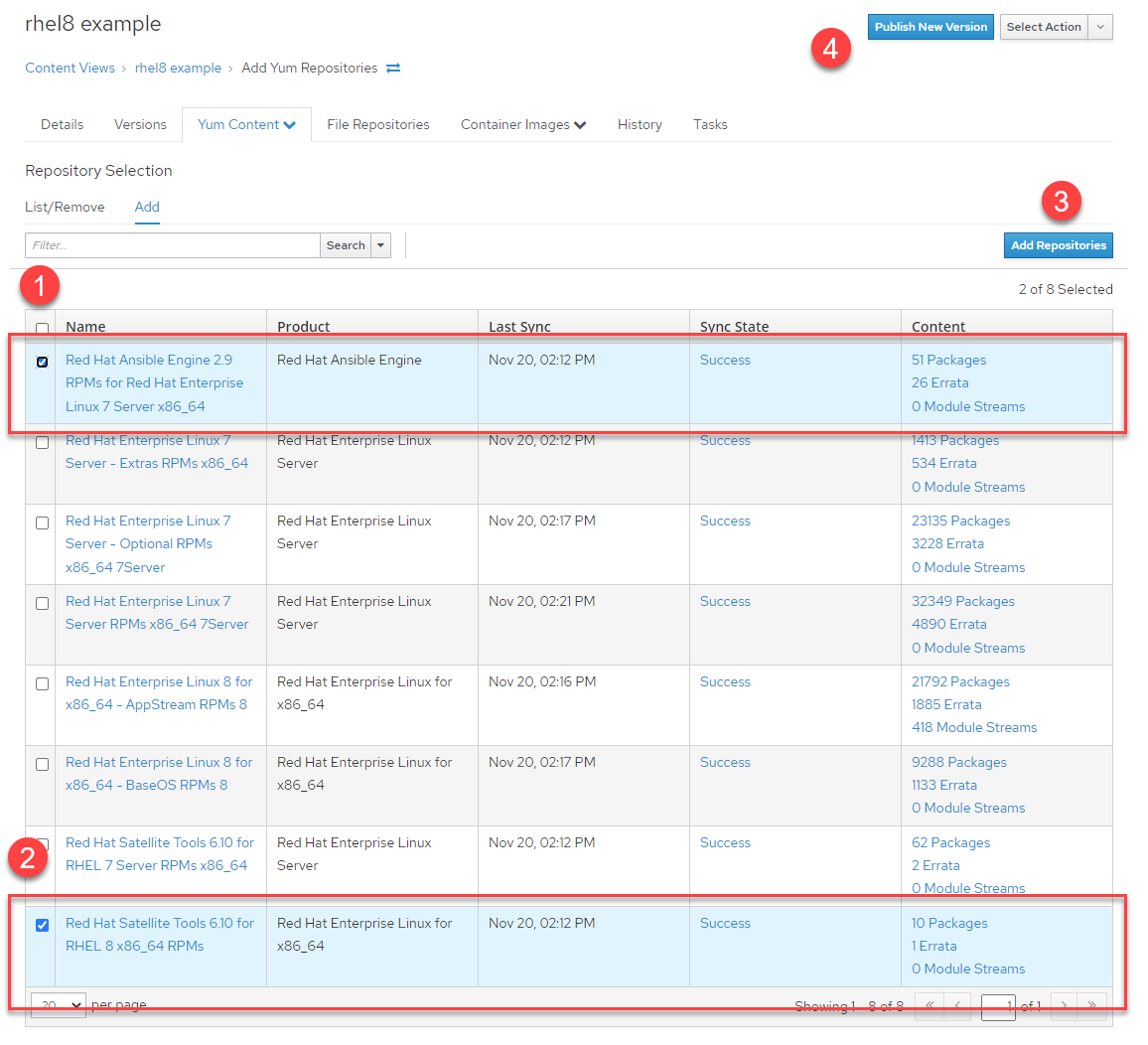The width and height of the screenshot is (1148, 1045).
Task: Open the History tab
Action: (640, 125)
